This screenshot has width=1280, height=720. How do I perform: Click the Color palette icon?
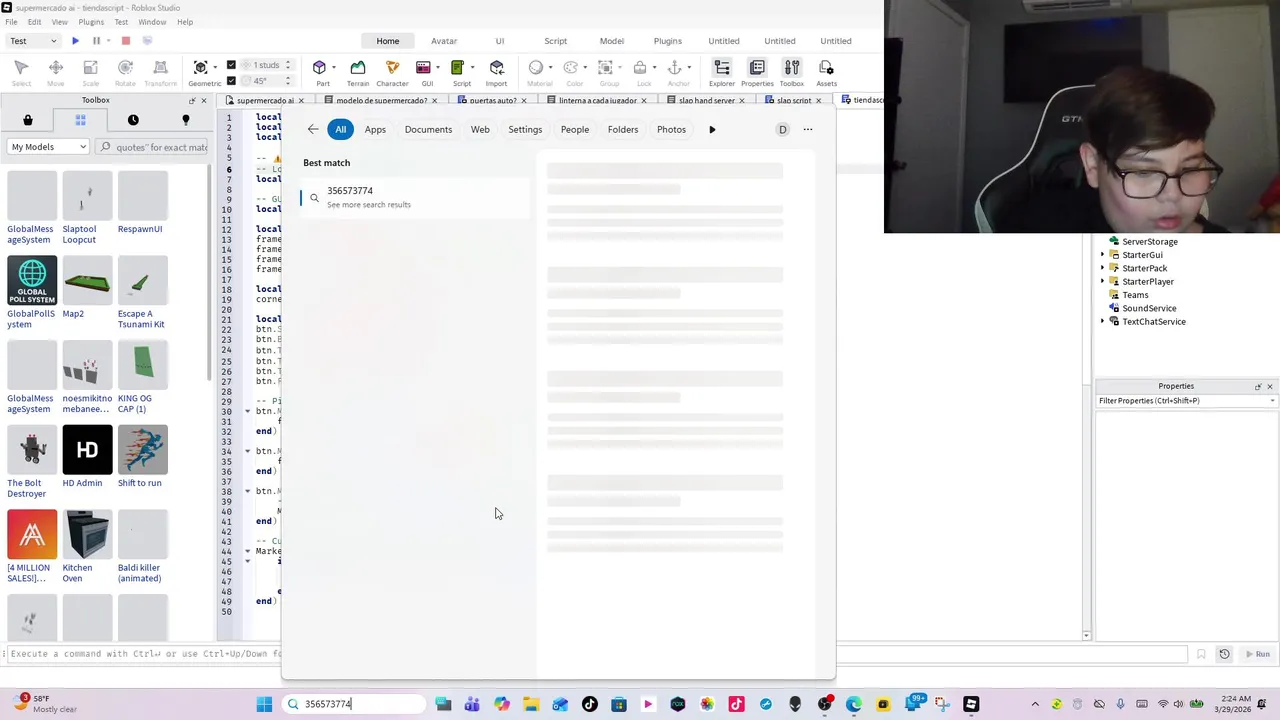tap(571, 67)
